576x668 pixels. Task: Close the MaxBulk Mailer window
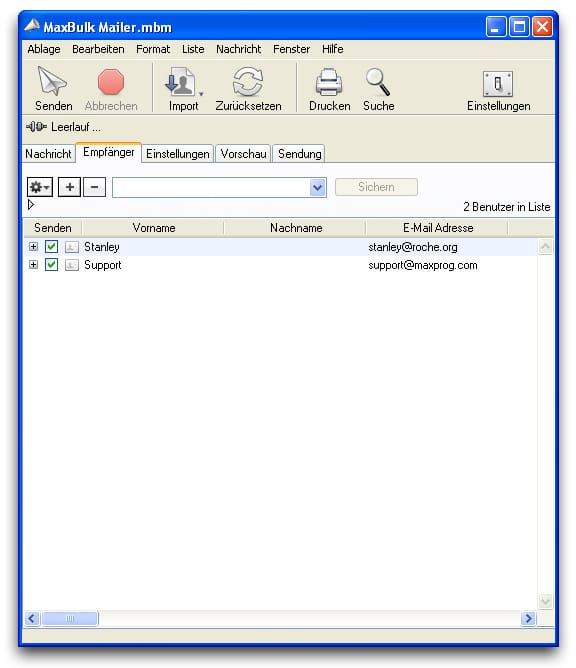coord(542,27)
